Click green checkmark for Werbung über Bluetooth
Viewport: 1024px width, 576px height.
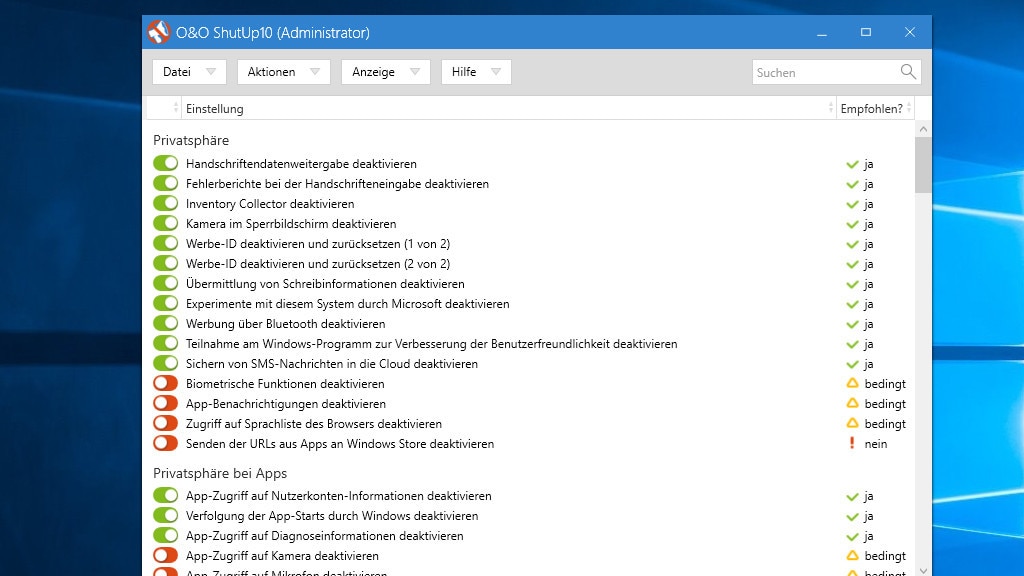pyautogui.click(x=852, y=324)
